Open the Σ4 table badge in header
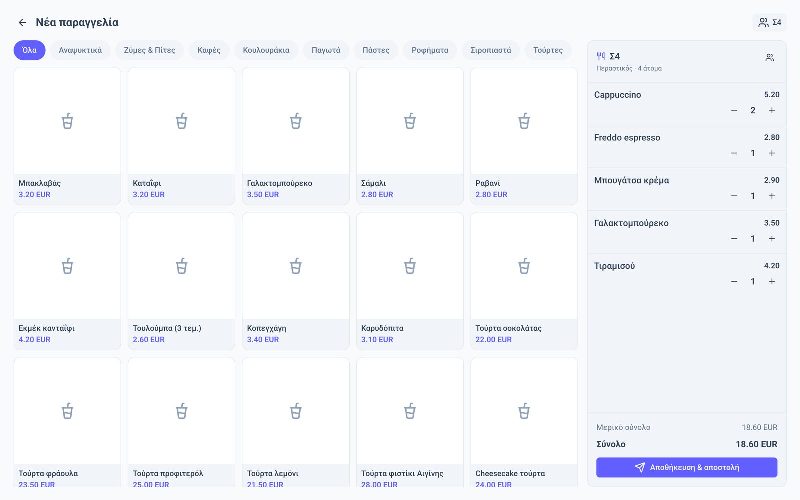Screen dimensions: 800x500 pyautogui.click(x=769, y=22)
